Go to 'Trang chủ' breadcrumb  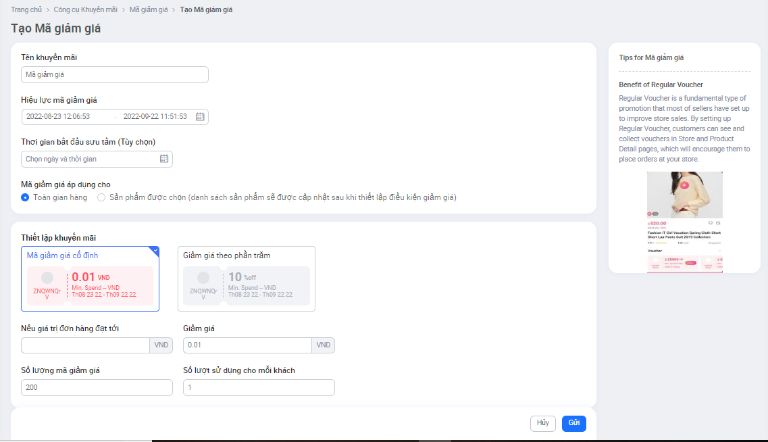[26, 9]
